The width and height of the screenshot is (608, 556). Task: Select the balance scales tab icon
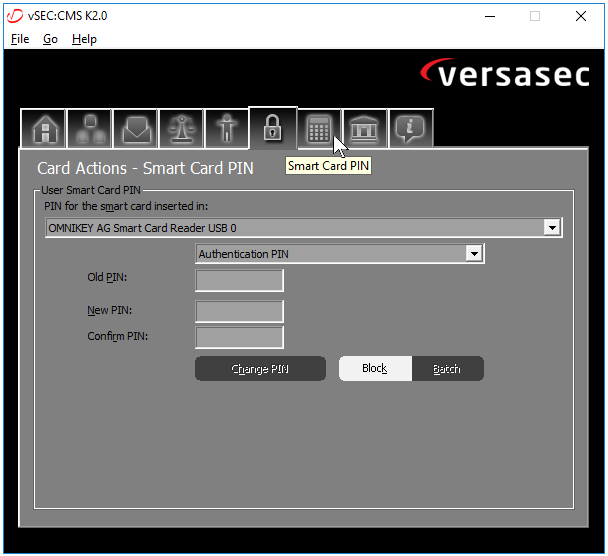tap(181, 128)
